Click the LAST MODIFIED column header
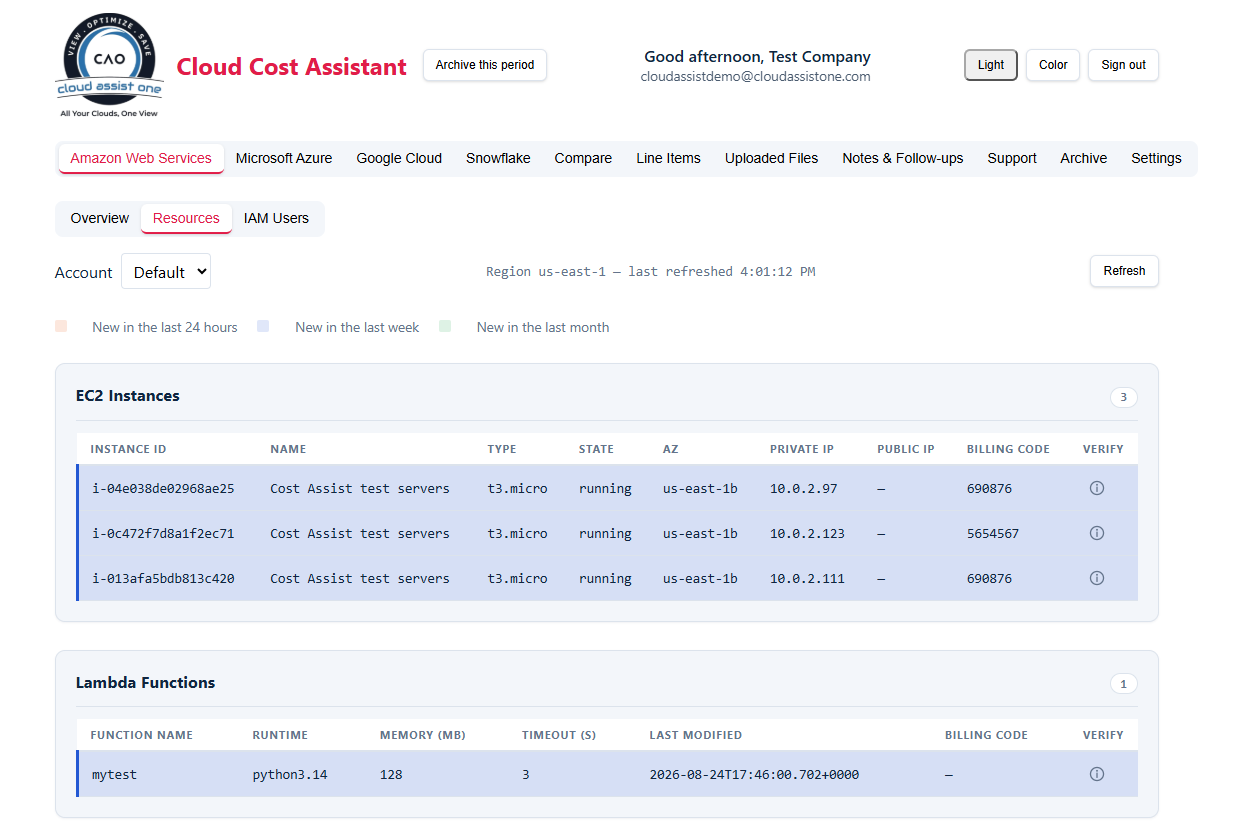Screen dimensions: 1236x838 [x=695, y=735]
